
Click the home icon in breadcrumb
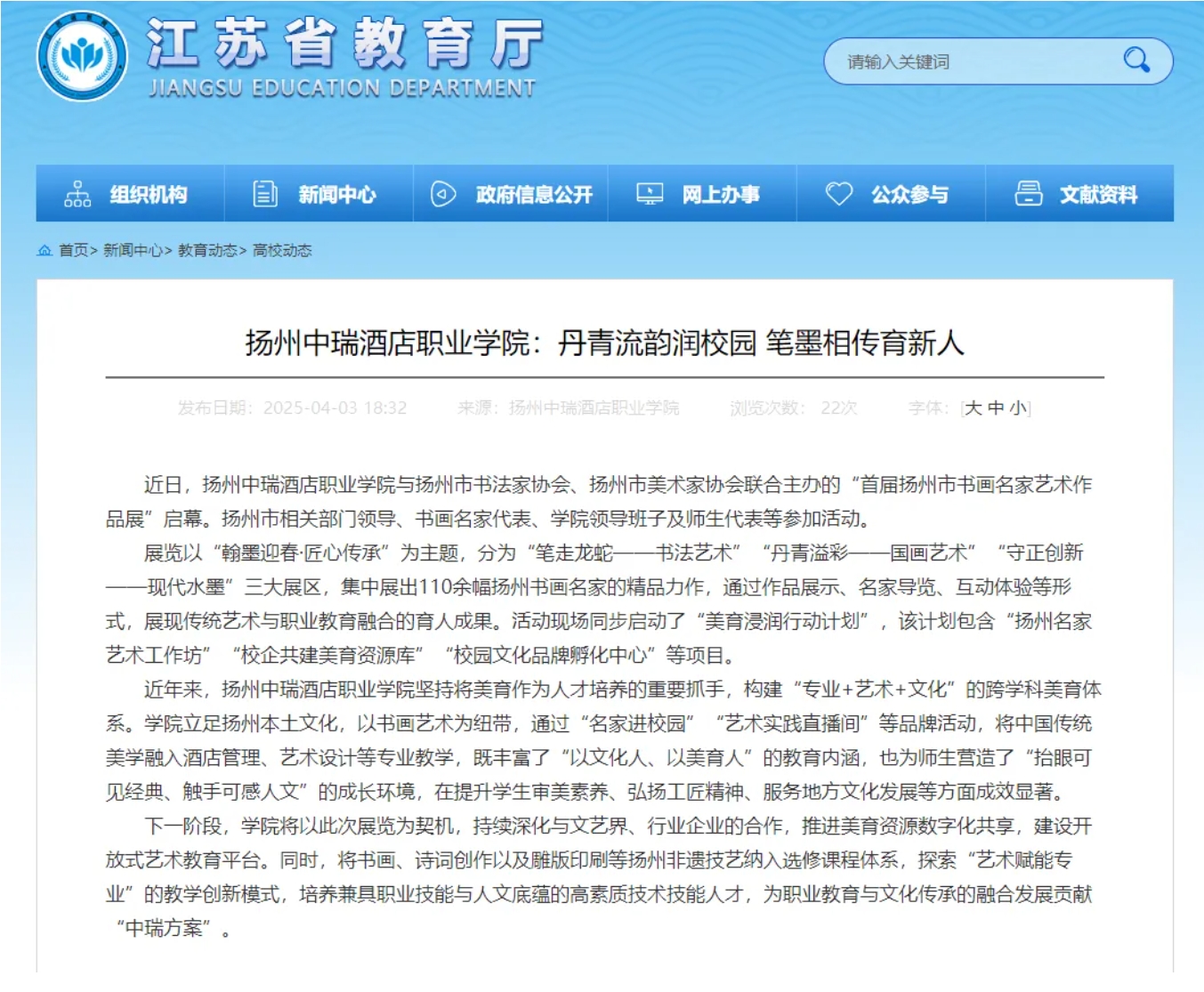click(x=44, y=251)
